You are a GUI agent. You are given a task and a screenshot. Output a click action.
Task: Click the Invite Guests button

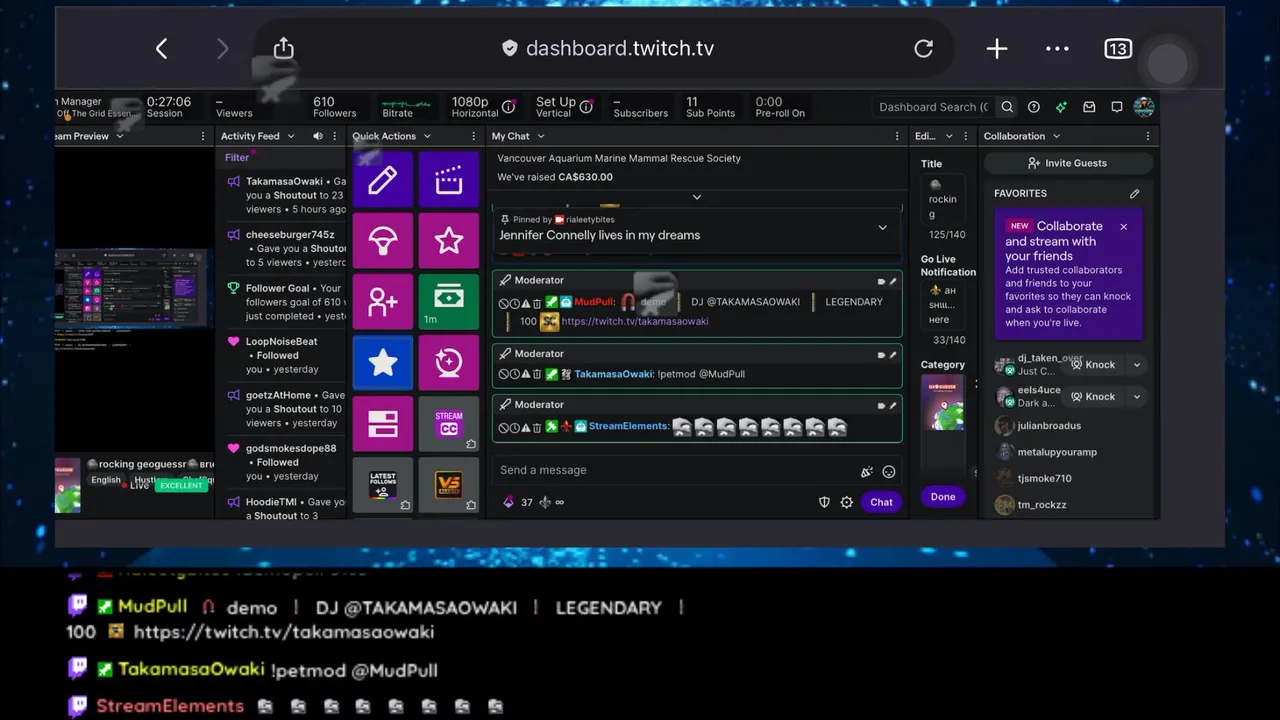(x=1067, y=163)
